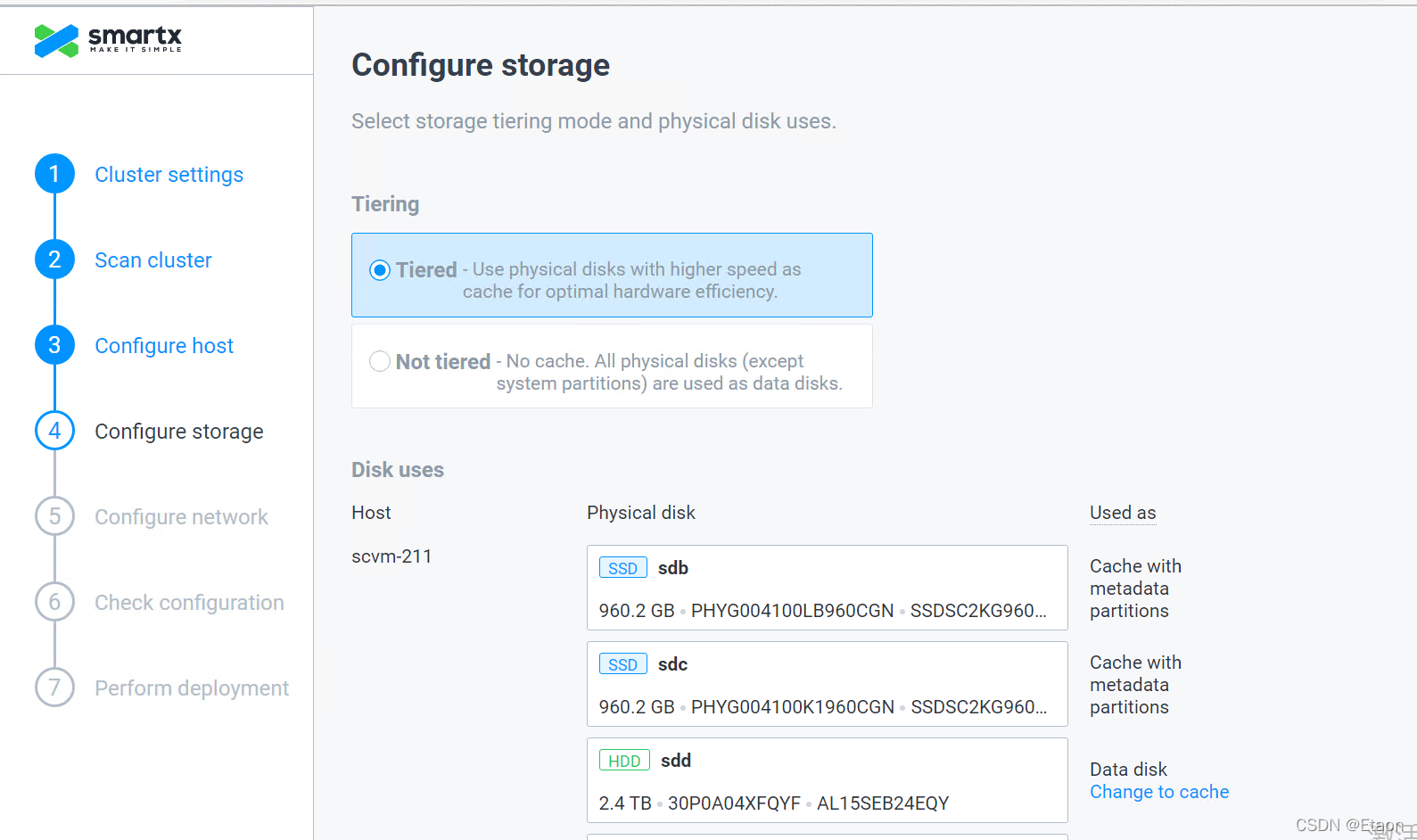Viewport: 1417px width, 840px height.
Task: Click step 1 circle icon
Action: [54, 174]
